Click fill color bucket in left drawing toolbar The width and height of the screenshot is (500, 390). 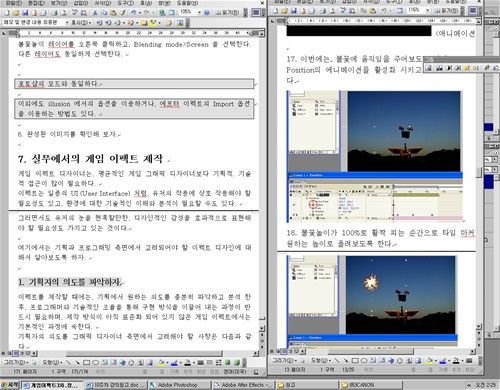(x=161, y=363)
